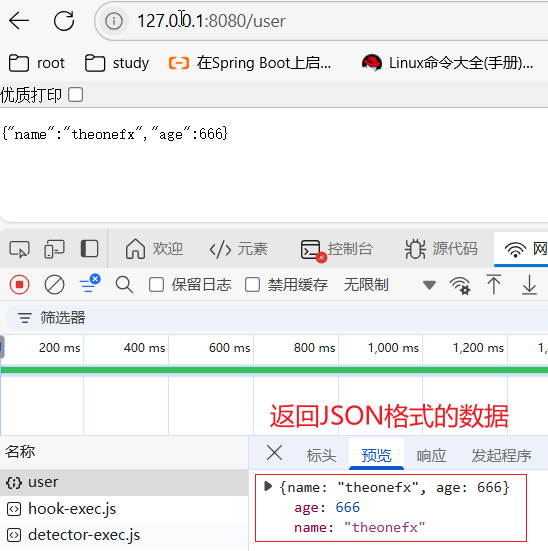
Task: Click the 400 ms timeline marker
Action: tap(144, 348)
